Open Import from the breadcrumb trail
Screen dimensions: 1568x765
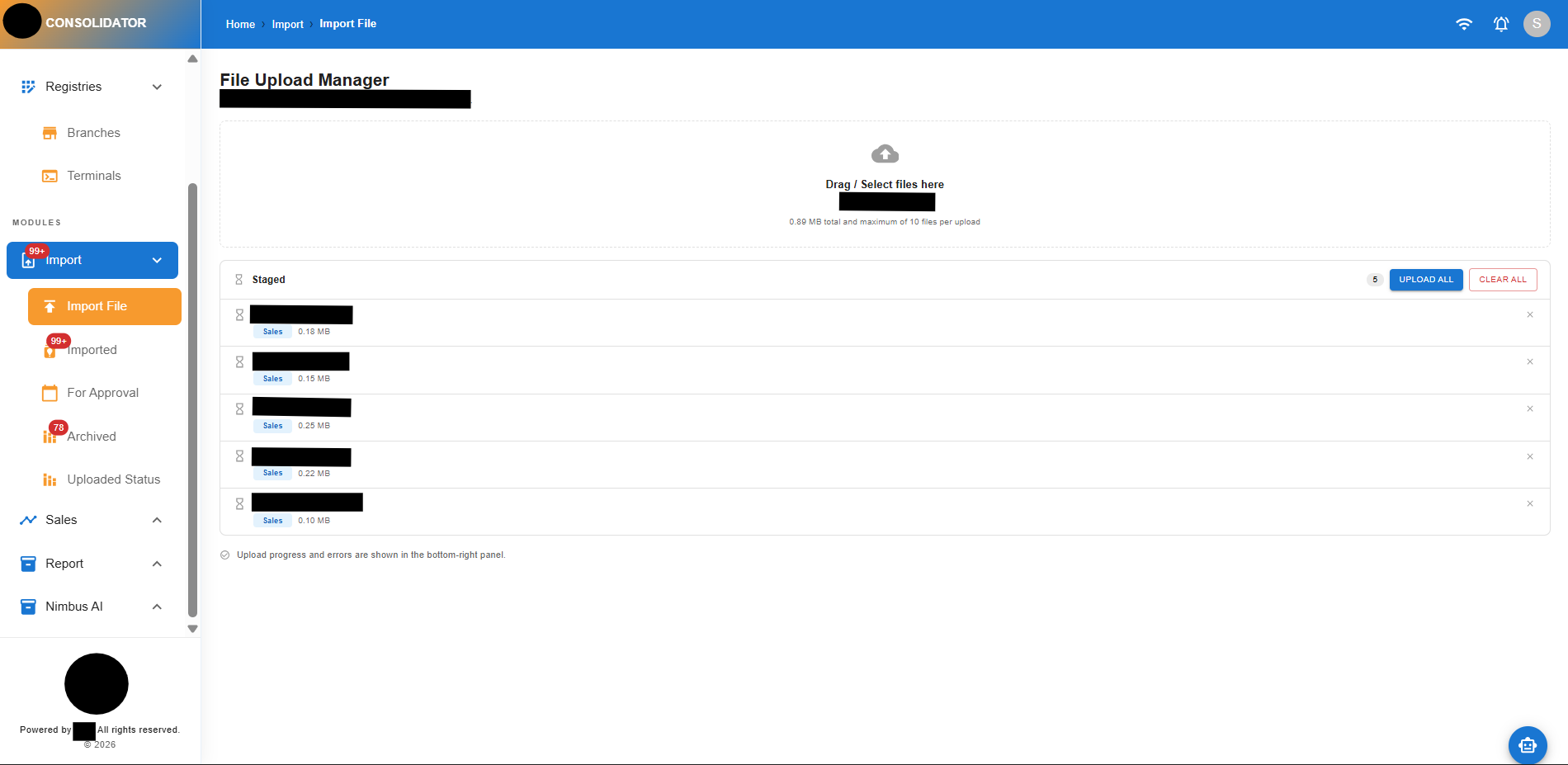coord(287,24)
